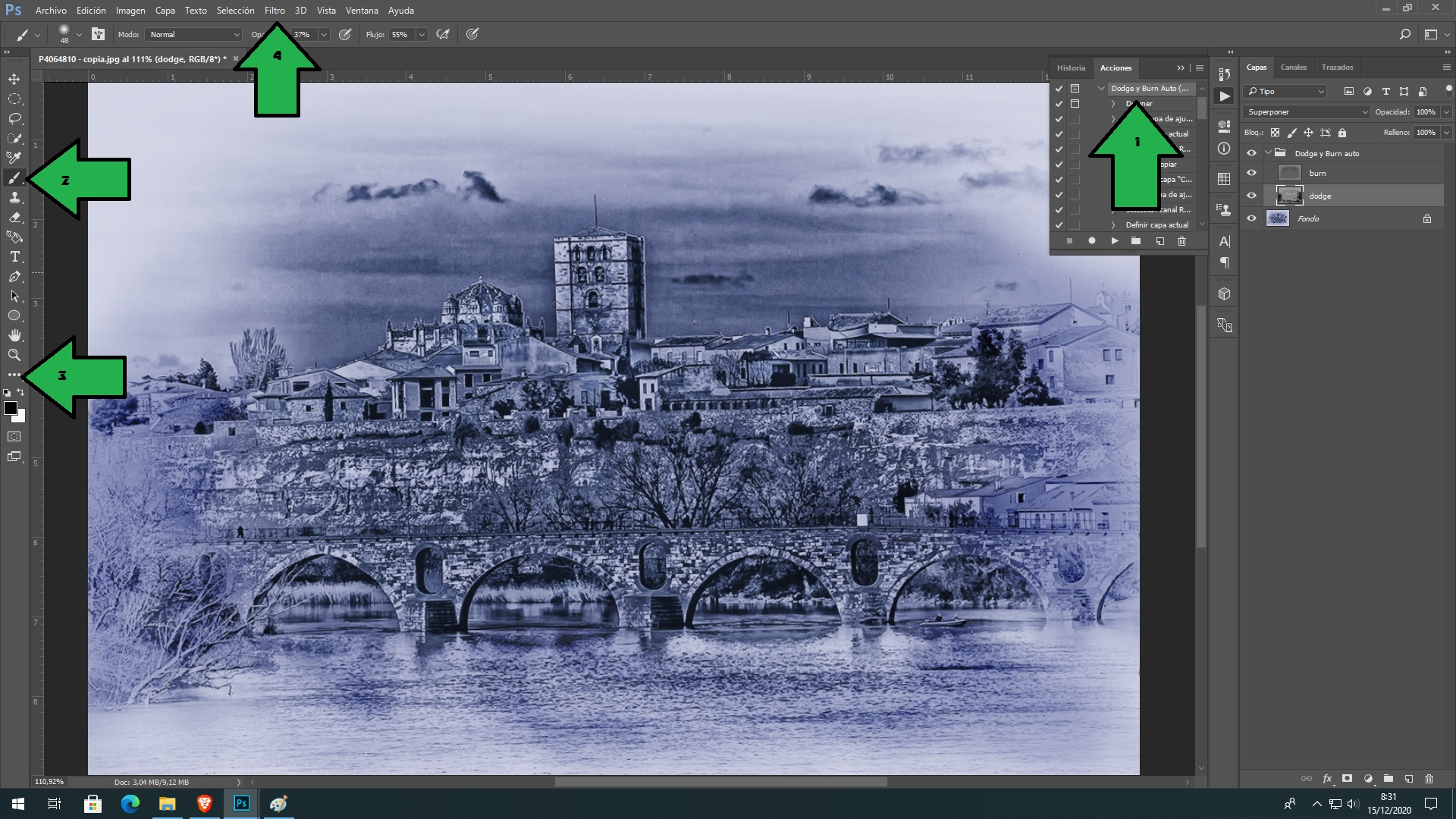Start recording an action
Image resolution: width=1456 pixels, height=819 pixels.
point(1091,241)
